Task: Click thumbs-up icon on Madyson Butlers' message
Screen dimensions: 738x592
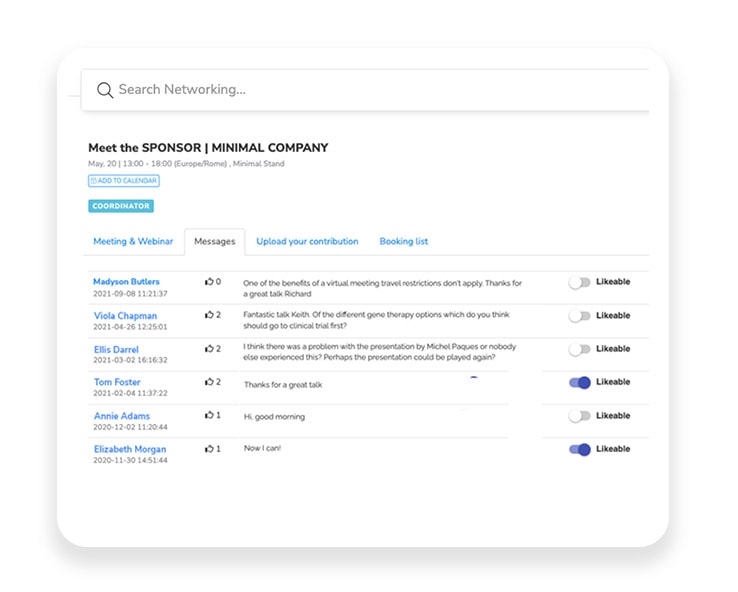Action: click(x=209, y=282)
